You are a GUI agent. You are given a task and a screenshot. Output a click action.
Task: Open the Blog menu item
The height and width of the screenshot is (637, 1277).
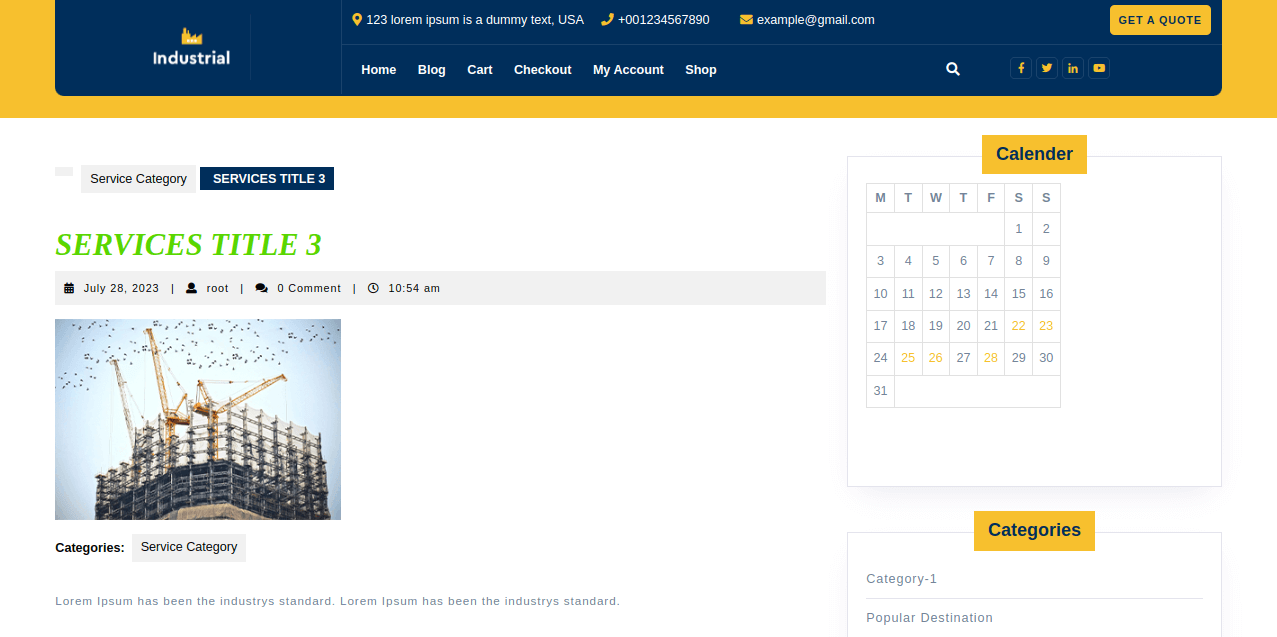pos(431,70)
